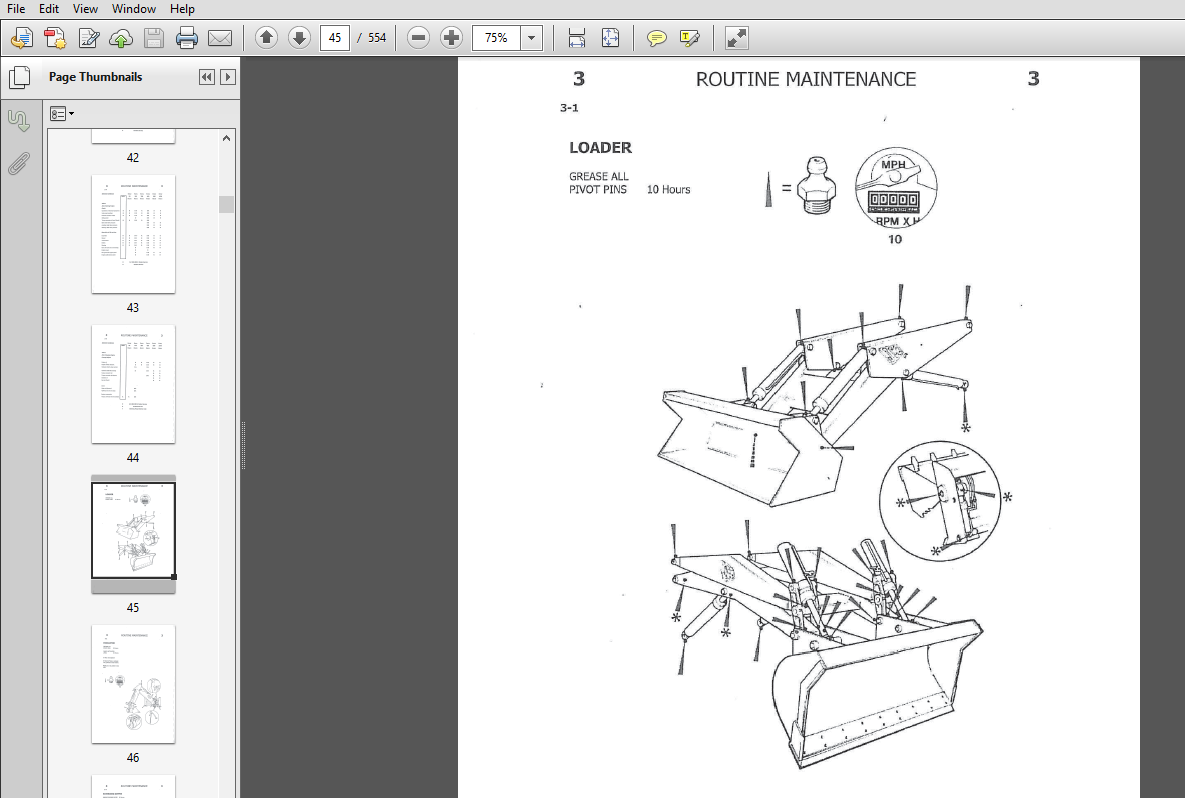Go to next page with down arrow
This screenshot has width=1185, height=798.
click(299, 38)
